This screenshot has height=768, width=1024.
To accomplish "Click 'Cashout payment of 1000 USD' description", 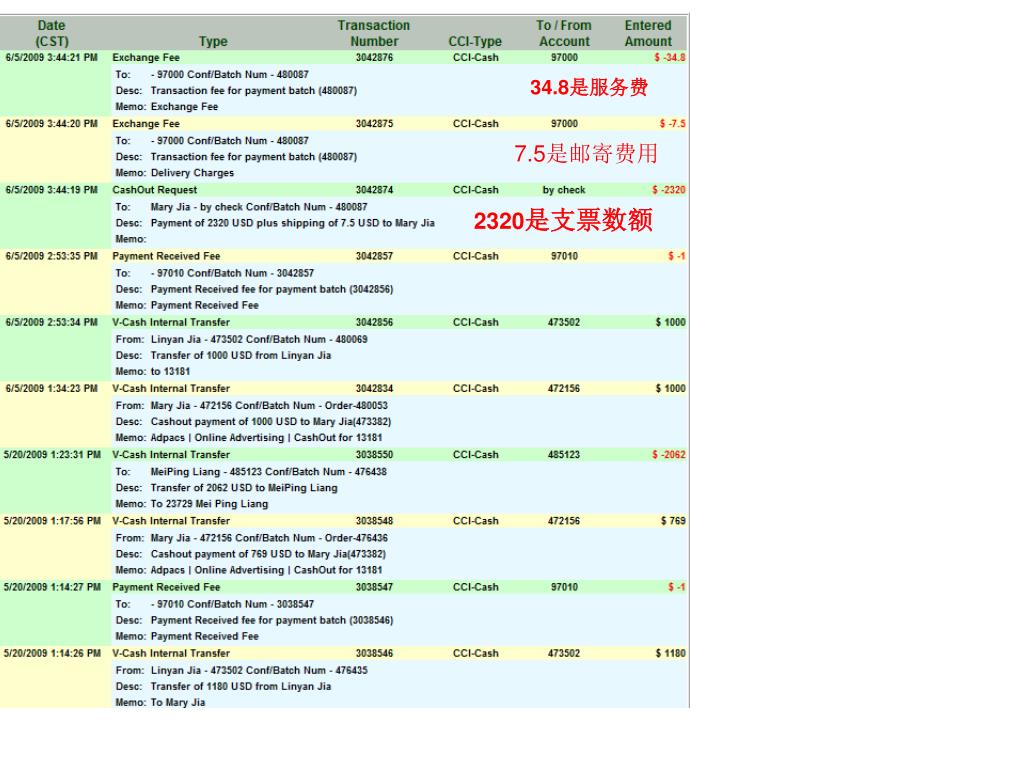I will [x=271, y=422].
